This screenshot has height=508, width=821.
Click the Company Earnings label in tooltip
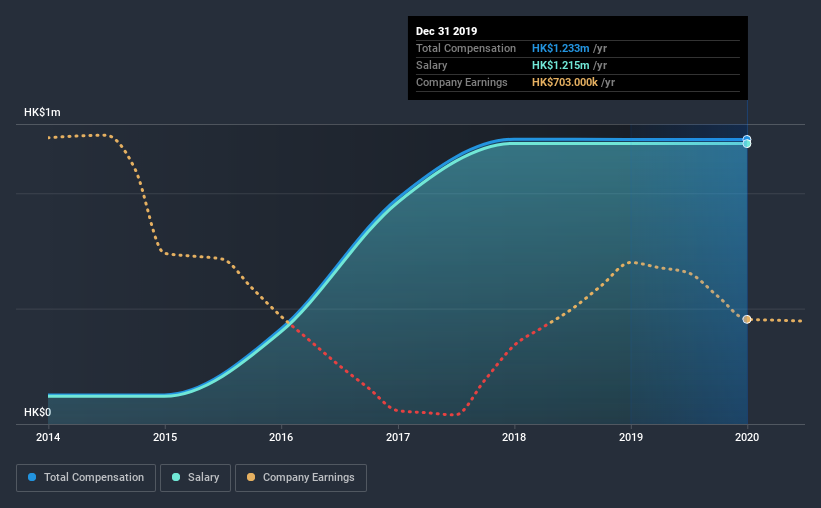click(462, 82)
